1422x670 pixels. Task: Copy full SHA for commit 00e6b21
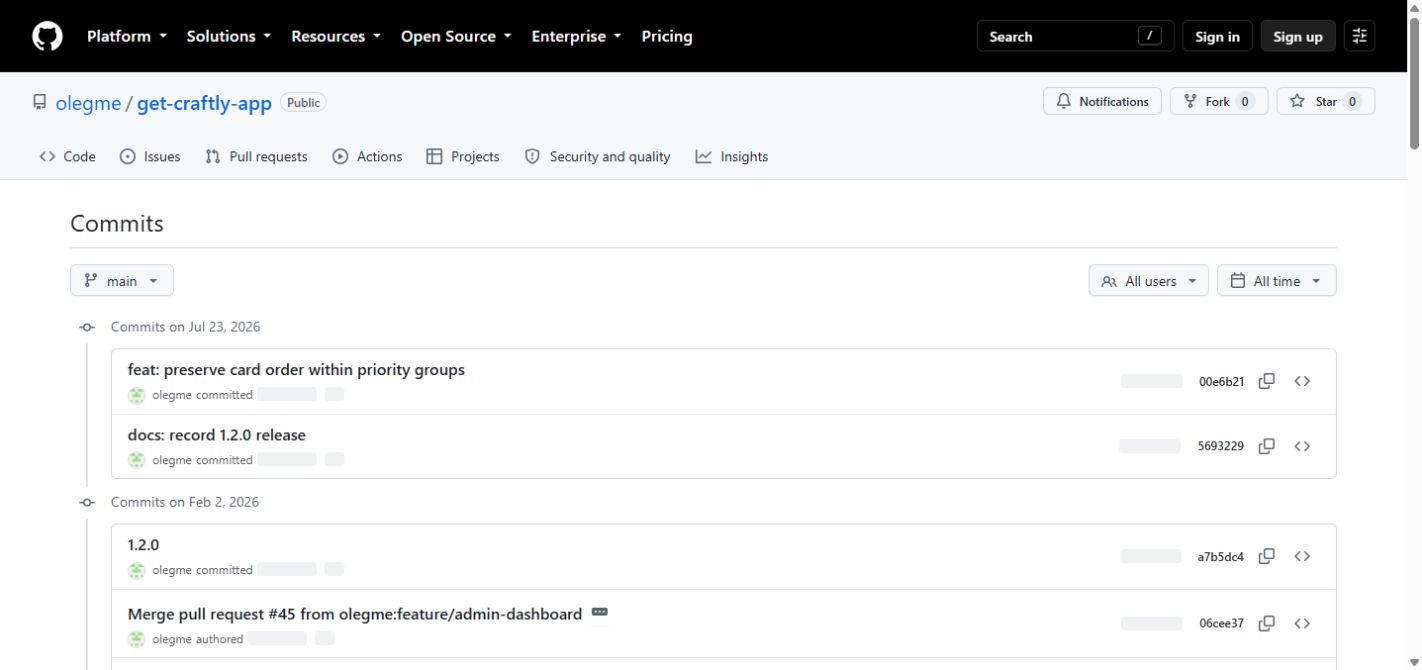coord(1266,381)
